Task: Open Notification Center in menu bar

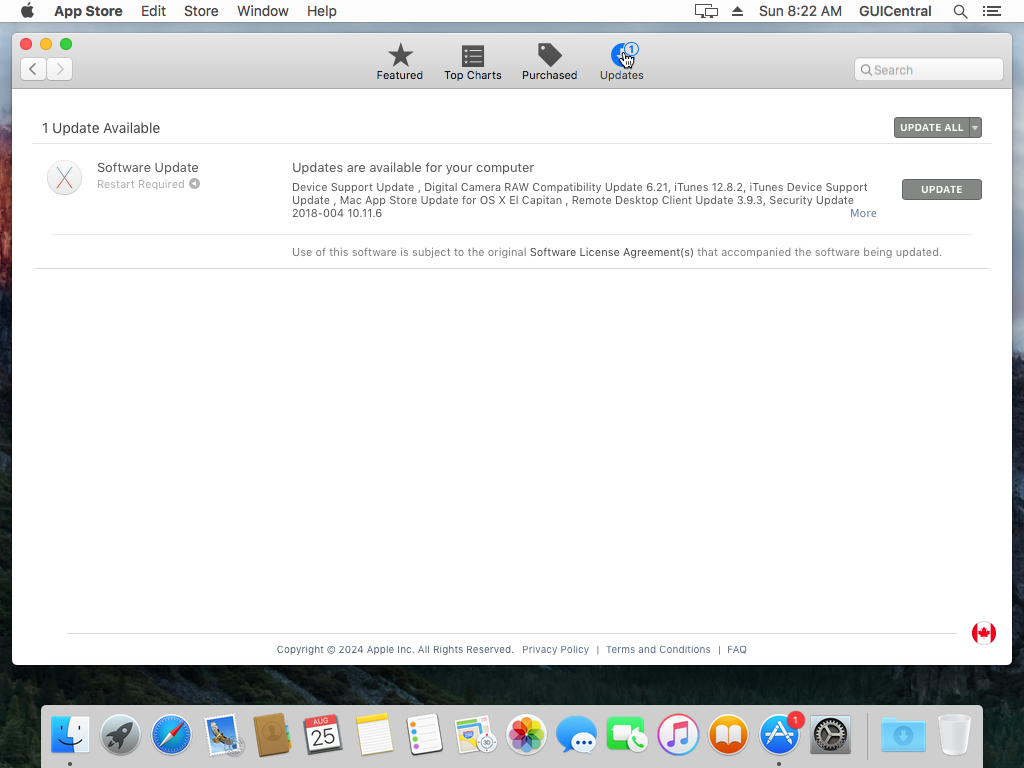Action: tap(991, 11)
